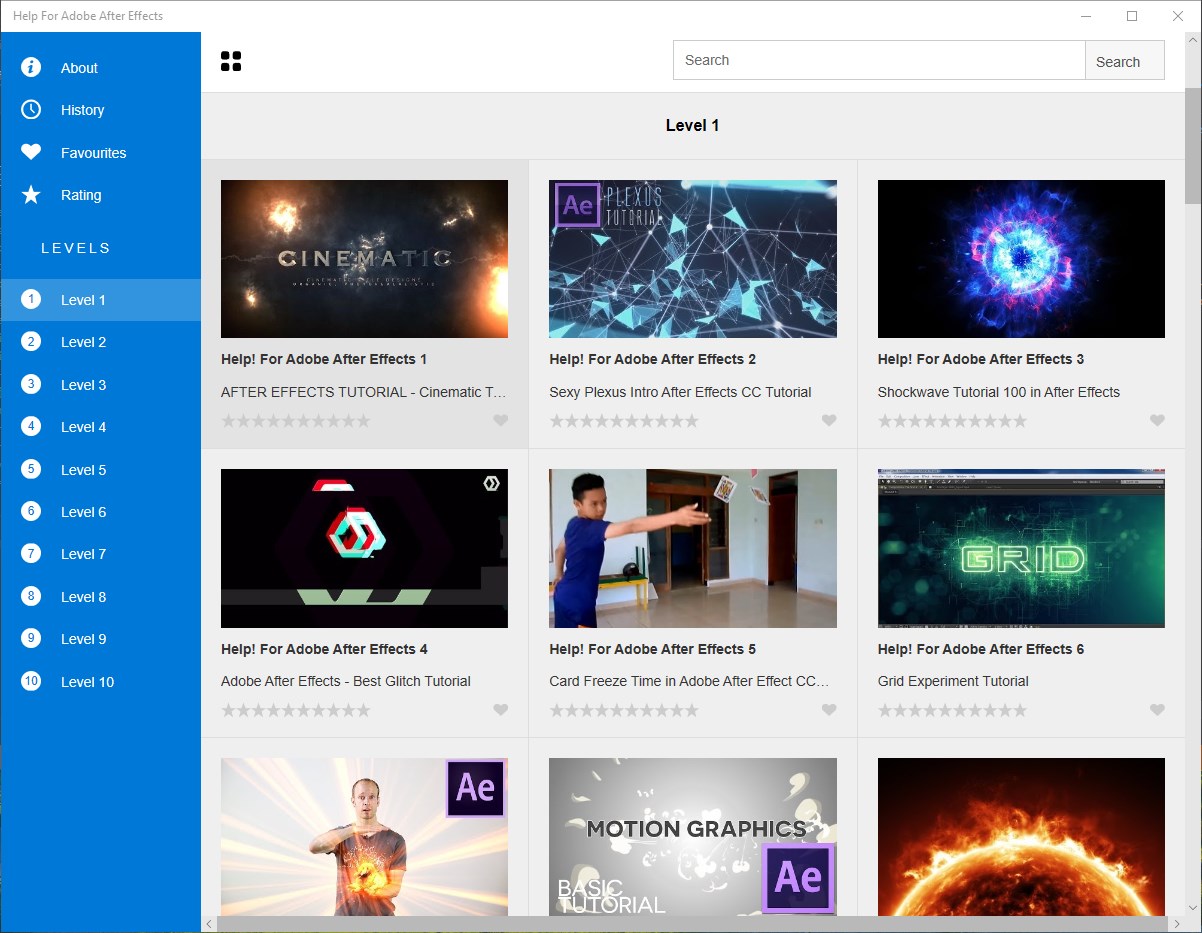1202x933 pixels.
Task: Rate the Shockwave Tutorial using stars
Action: (952, 421)
